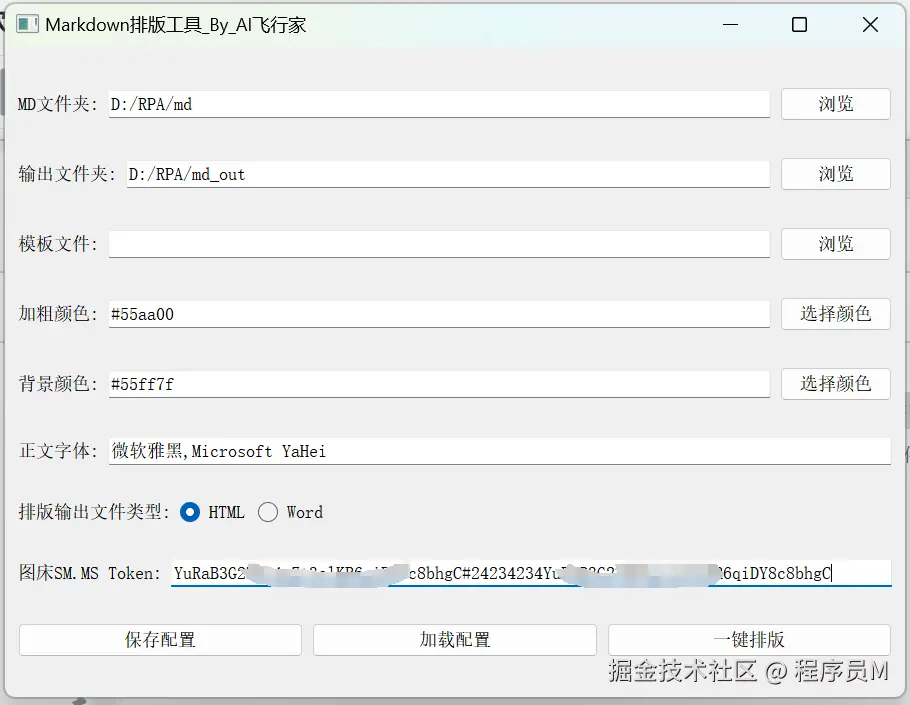Minimize the Markdown排版工具 window
This screenshot has height=705, width=910.
[x=729, y=24]
